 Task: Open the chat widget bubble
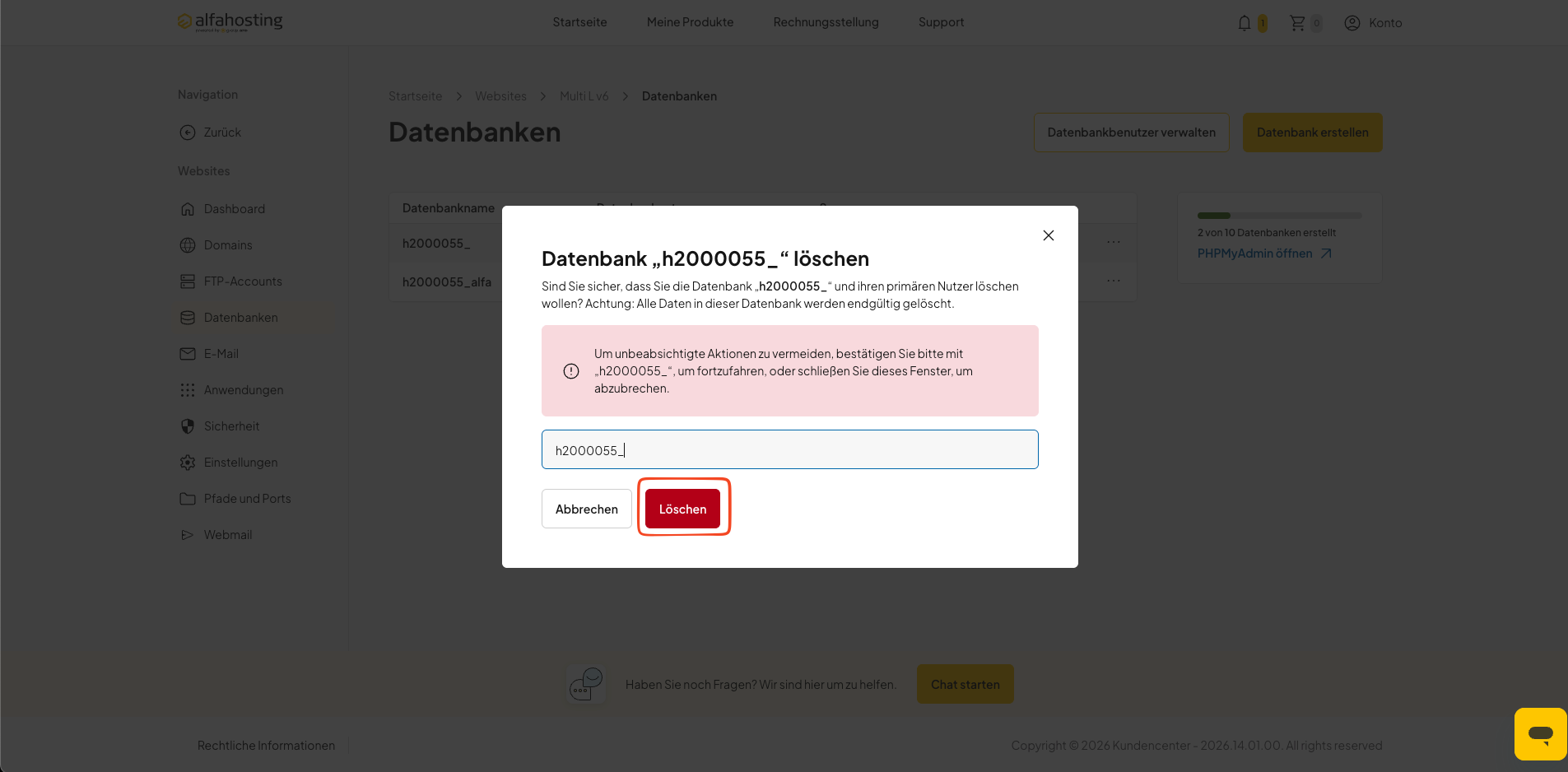coord(1540,733)
